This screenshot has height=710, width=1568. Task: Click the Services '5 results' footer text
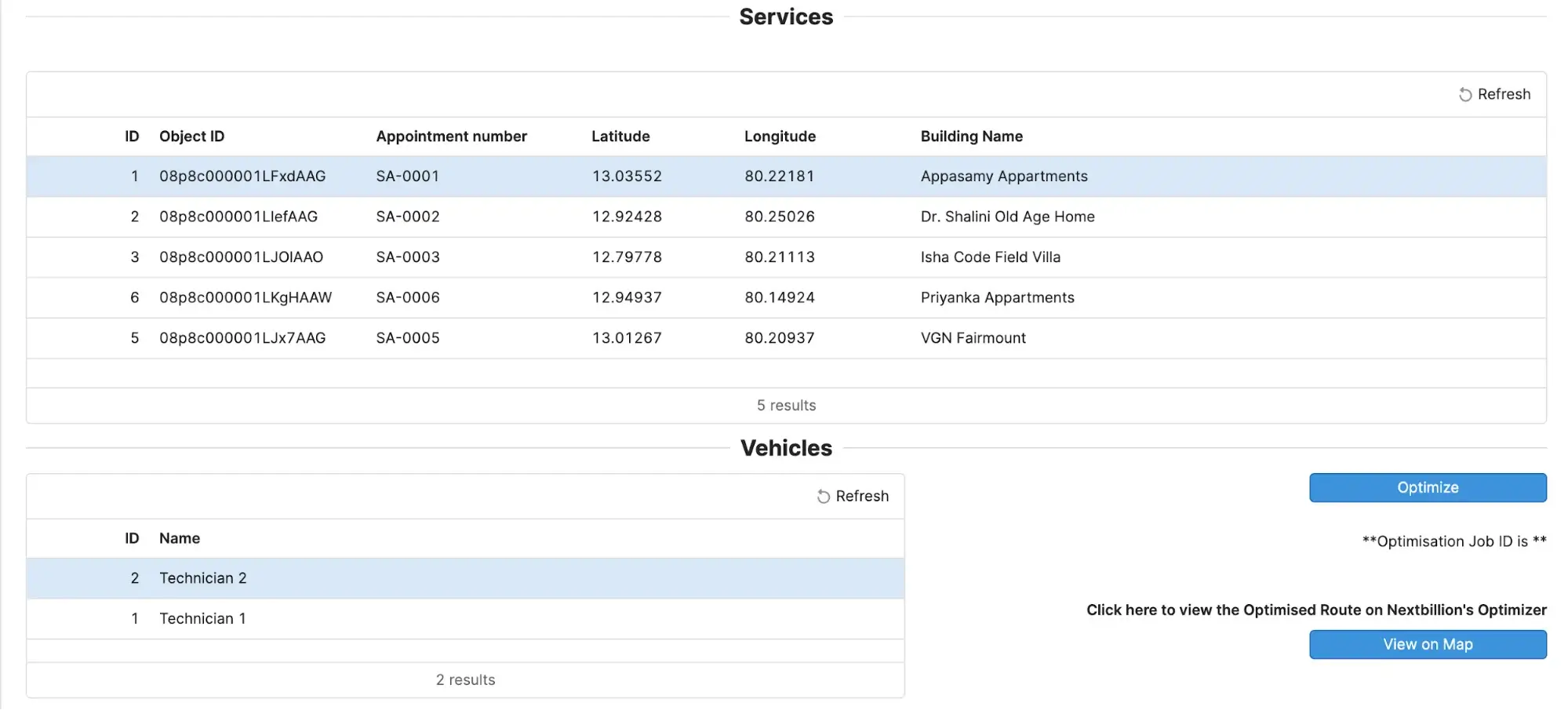[x=786, y=406]
